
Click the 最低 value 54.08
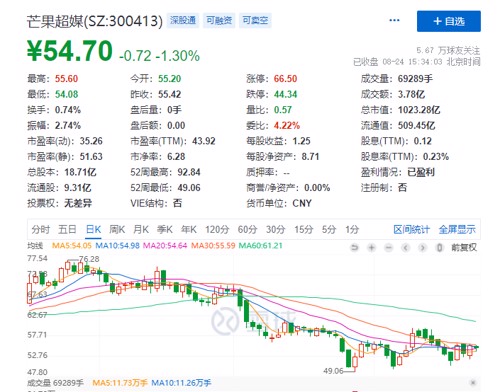[x=66, y=94]
